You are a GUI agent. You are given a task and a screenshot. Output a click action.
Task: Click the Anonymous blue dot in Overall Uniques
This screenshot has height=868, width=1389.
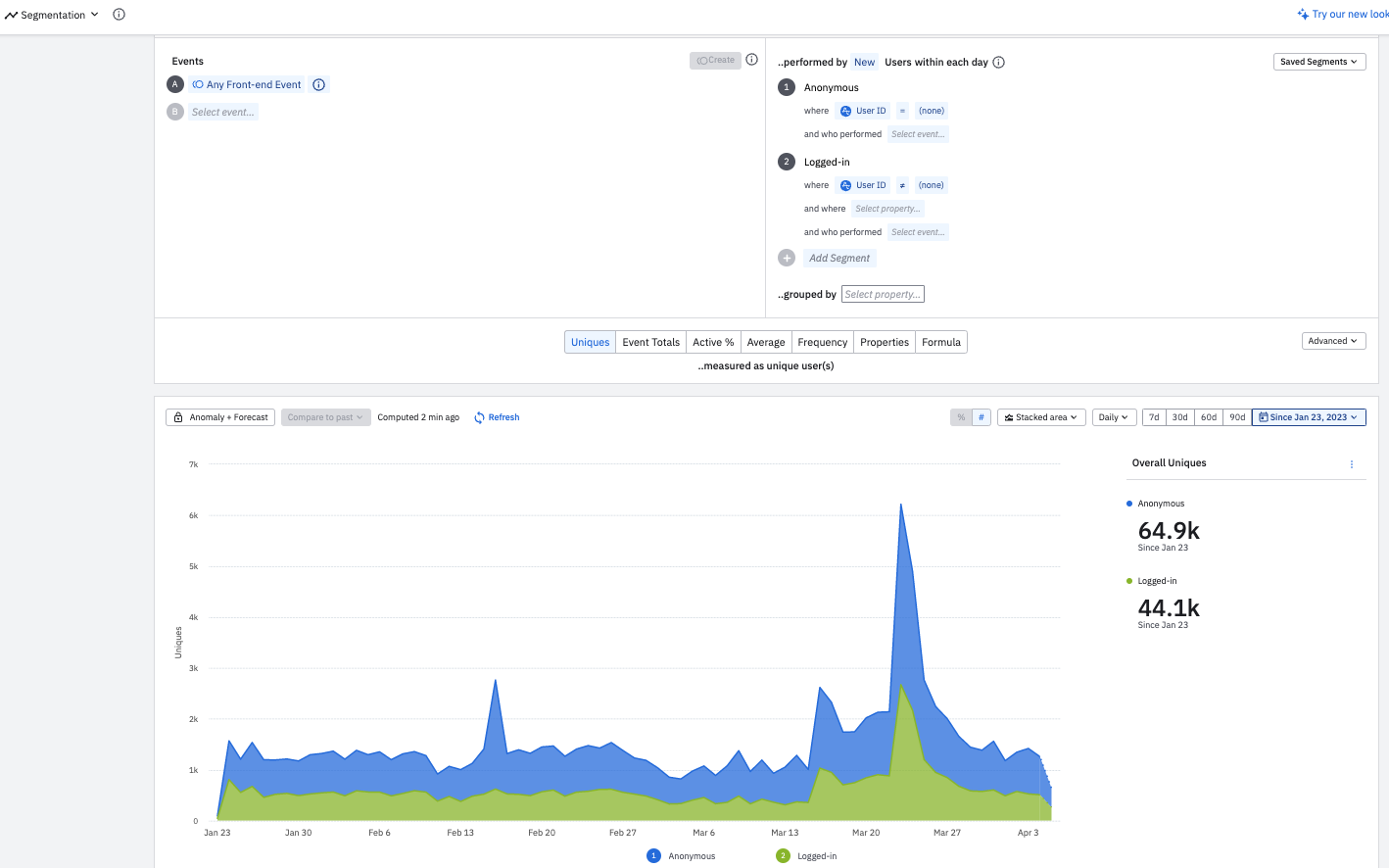pos(1129,504)
